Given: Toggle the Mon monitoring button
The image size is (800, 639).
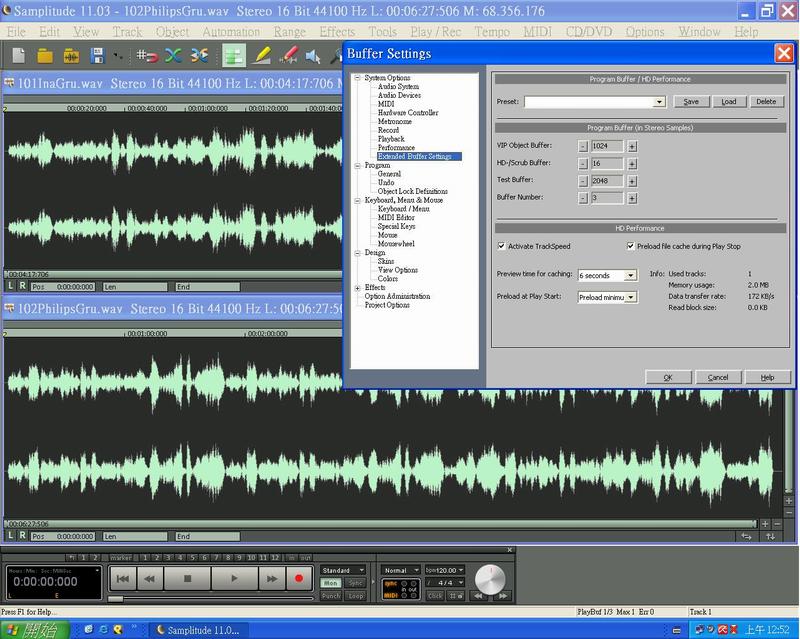Looking at the screenshot, I should pos(331,583).
